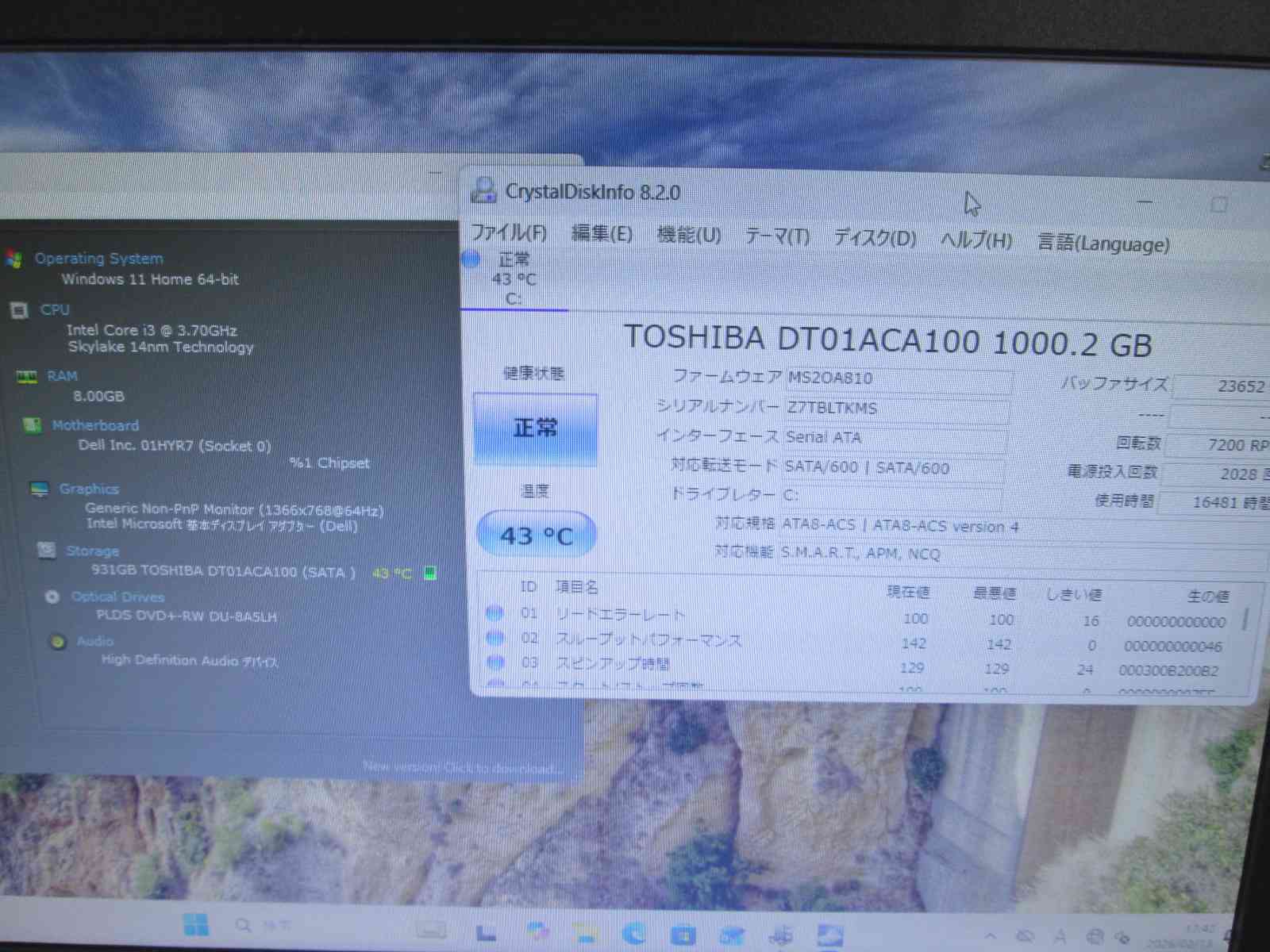Open the 言語(Language) menu
The image size is (1270, 952).
point(1103,243)
